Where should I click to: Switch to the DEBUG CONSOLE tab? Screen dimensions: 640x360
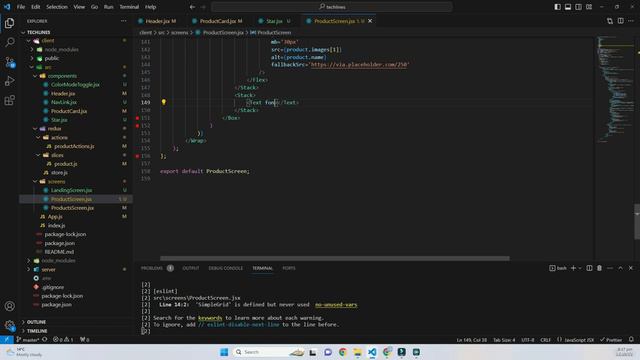(x=226, y=268)
